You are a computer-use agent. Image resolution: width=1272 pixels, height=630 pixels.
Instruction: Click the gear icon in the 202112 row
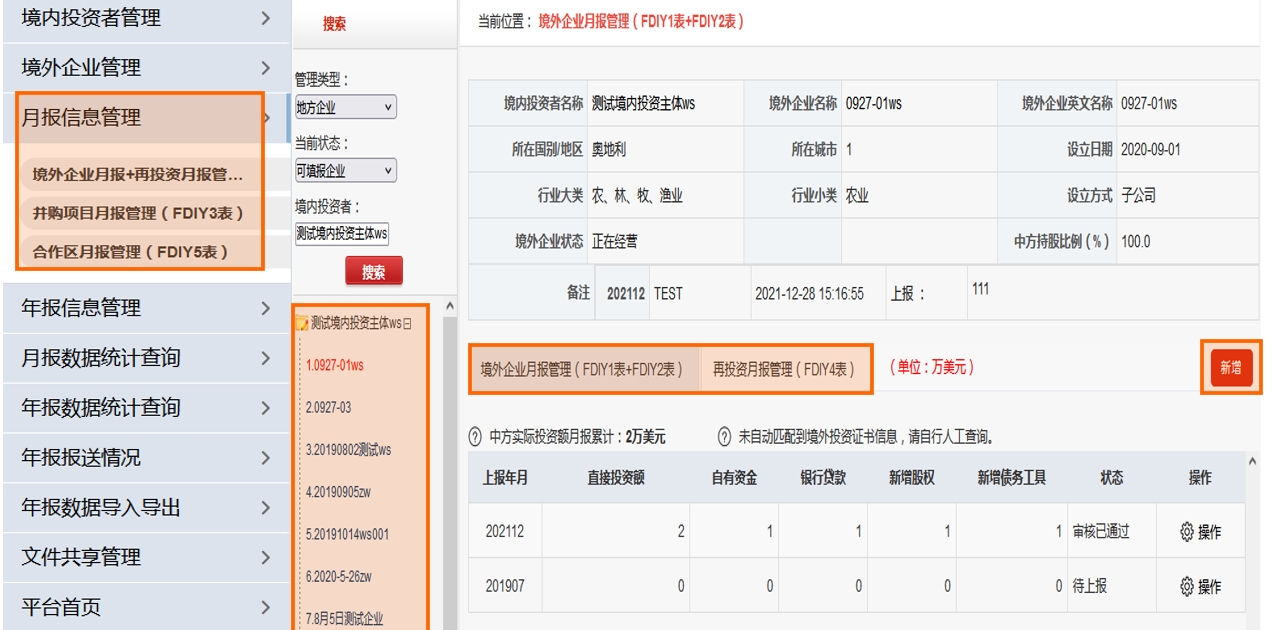[1187, 532]
